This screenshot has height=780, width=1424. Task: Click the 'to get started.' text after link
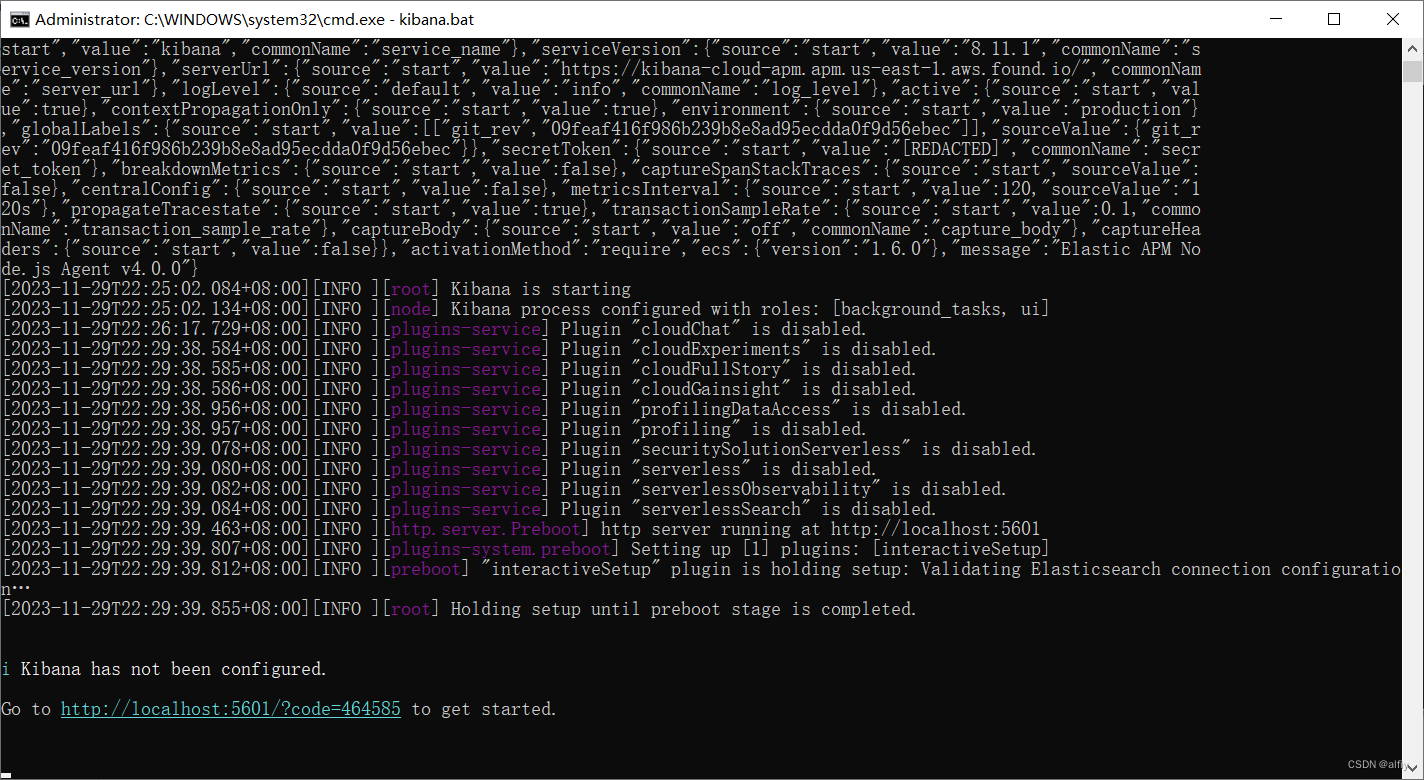[x=484, y=709]
